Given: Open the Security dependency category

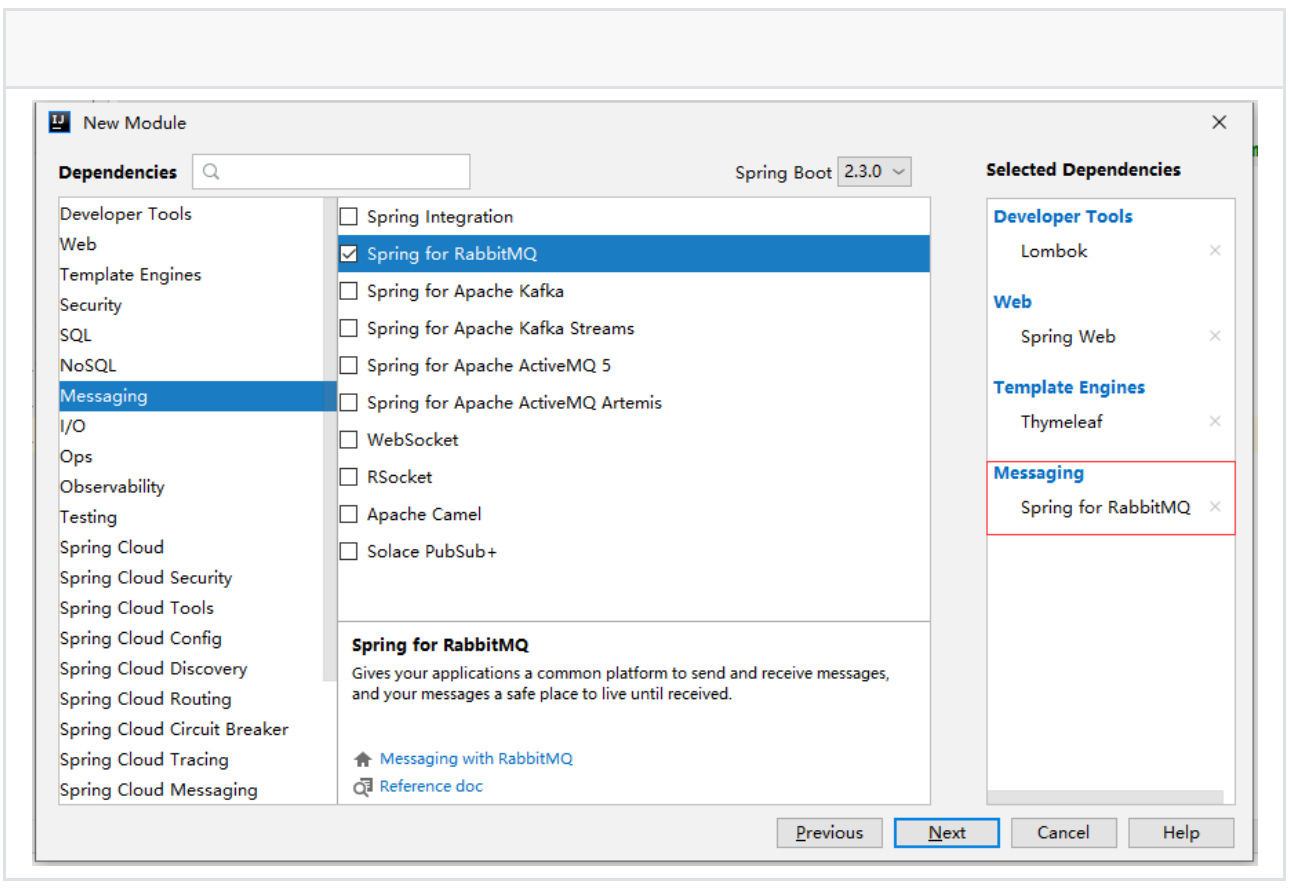Looking at the screenshot, I should coord(91,305).
